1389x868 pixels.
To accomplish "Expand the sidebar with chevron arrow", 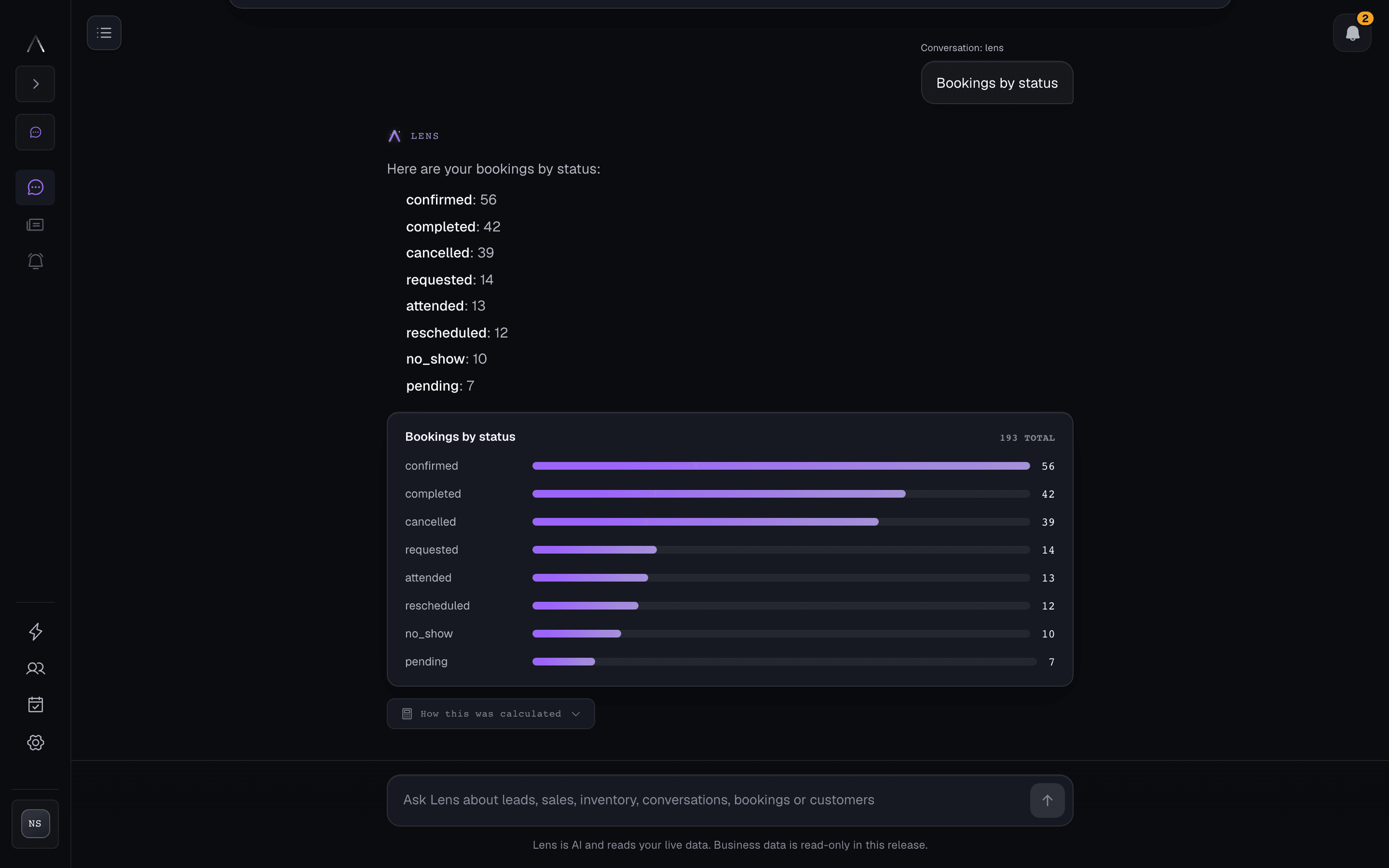I will pos(35,84).
